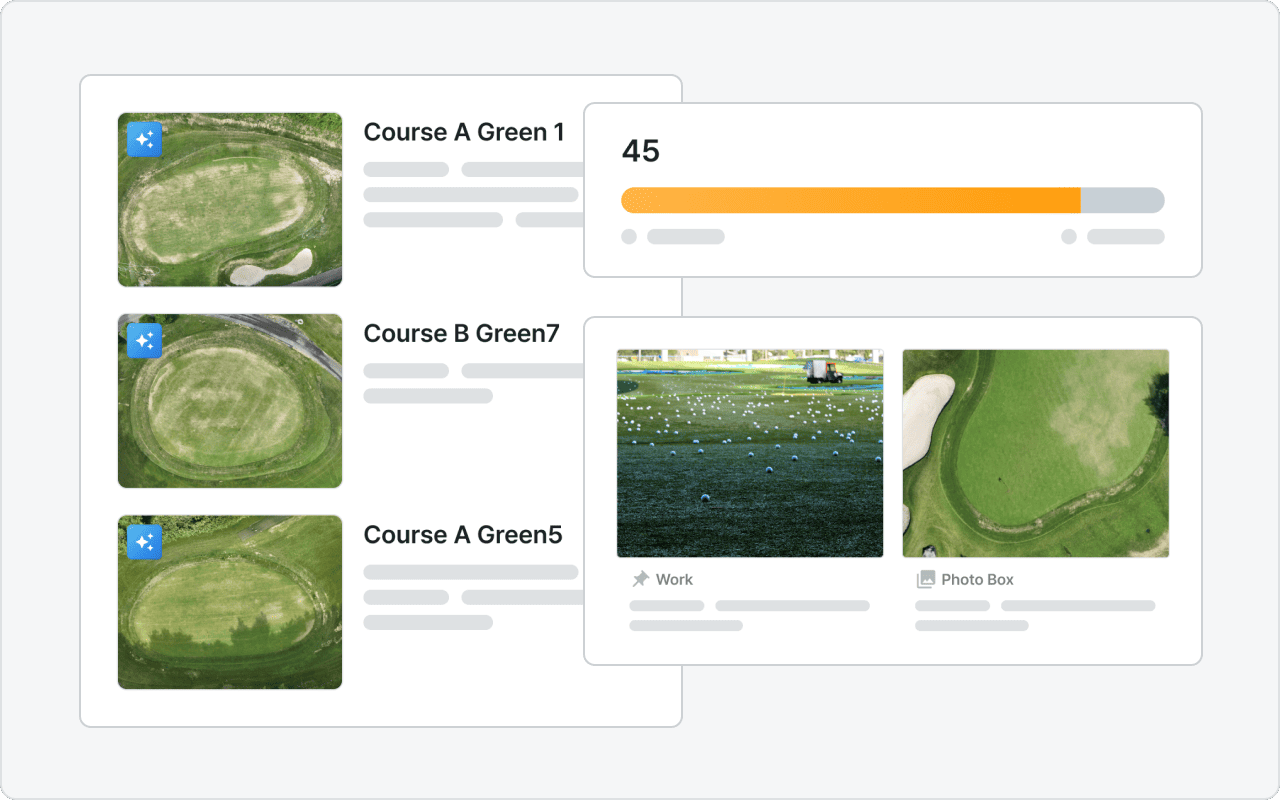Click the score value 45
The image size is (1280, 800).
(641, 151)
